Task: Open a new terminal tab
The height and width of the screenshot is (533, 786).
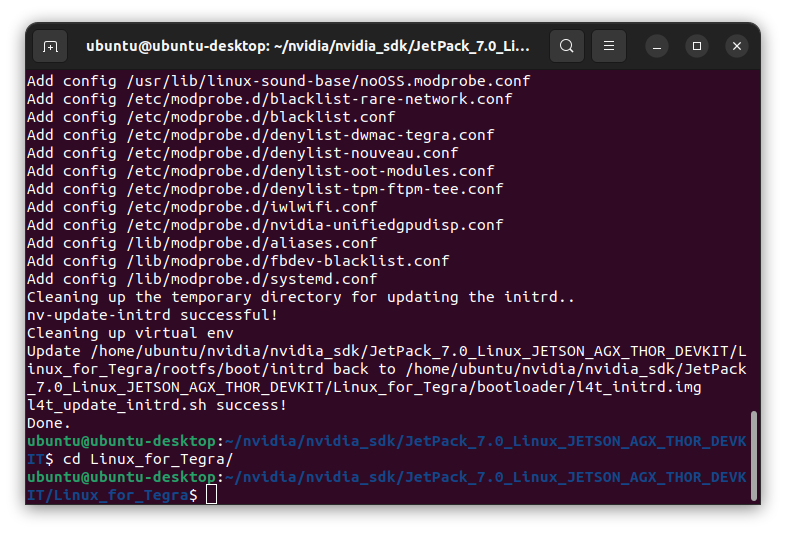Action: click(x=50, y=46)
